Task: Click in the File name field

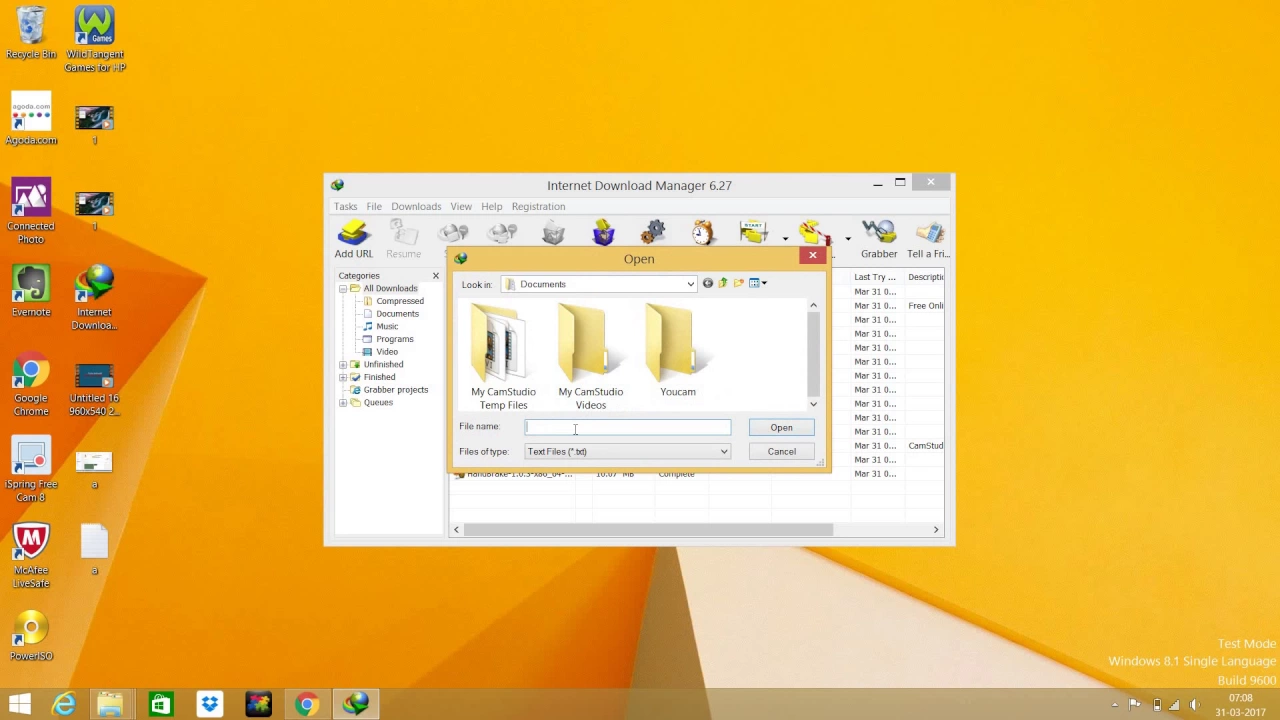Action: coord(628,427)
